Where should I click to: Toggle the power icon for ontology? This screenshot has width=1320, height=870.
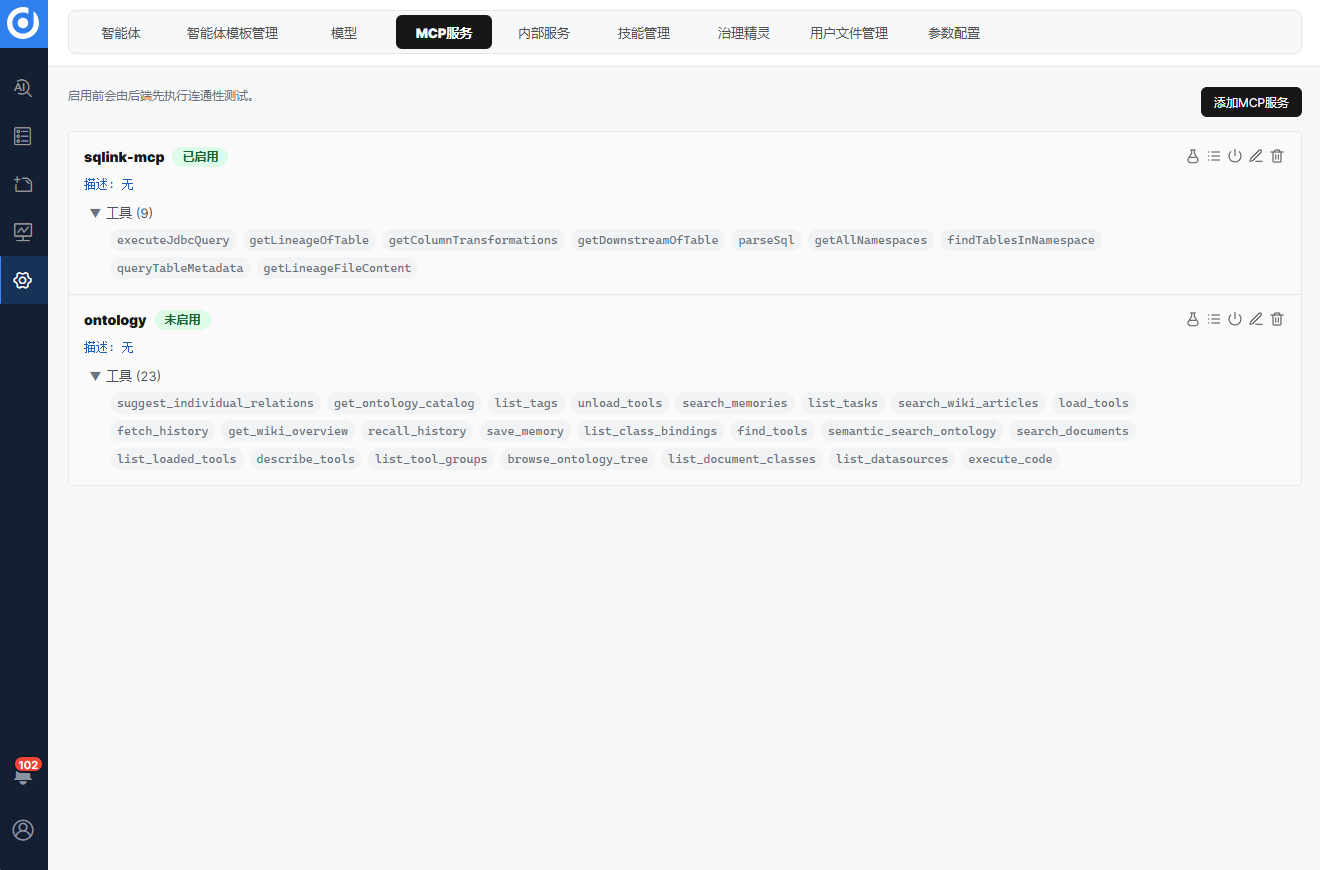[1235, 319]
